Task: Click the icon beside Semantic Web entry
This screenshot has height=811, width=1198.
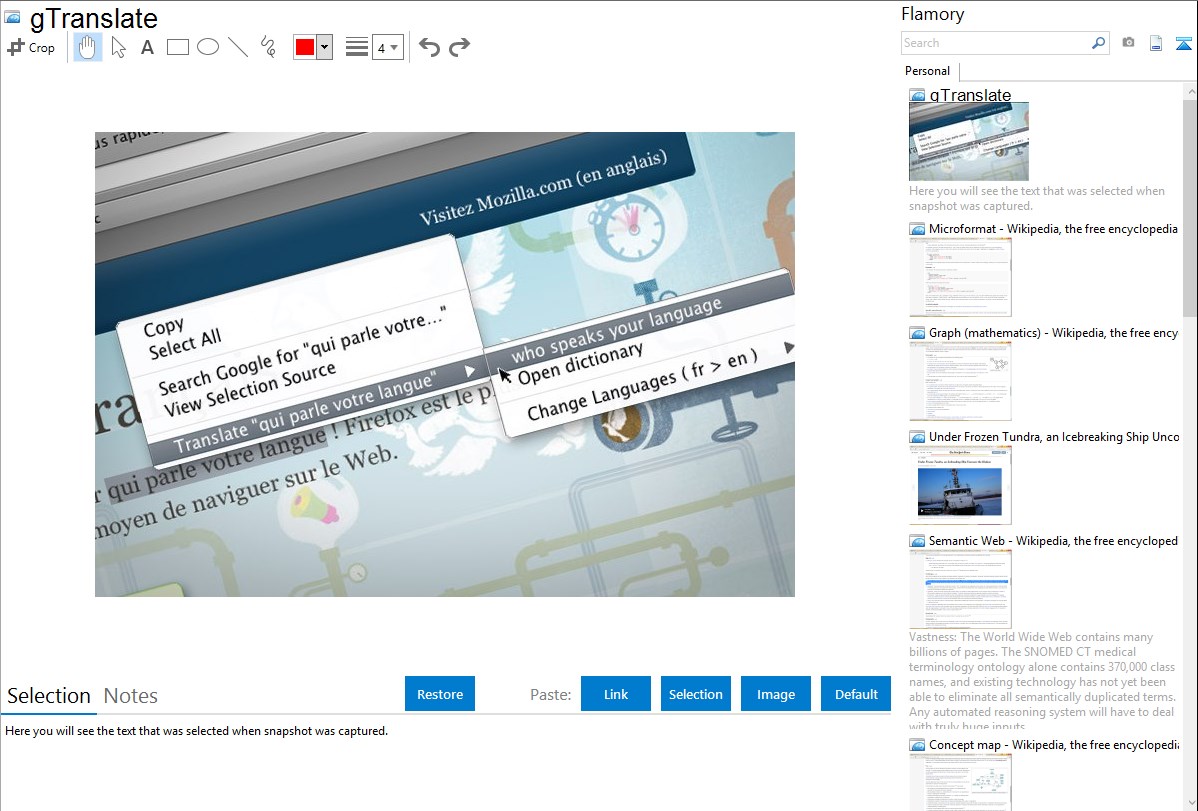Action: coord(917,541)
